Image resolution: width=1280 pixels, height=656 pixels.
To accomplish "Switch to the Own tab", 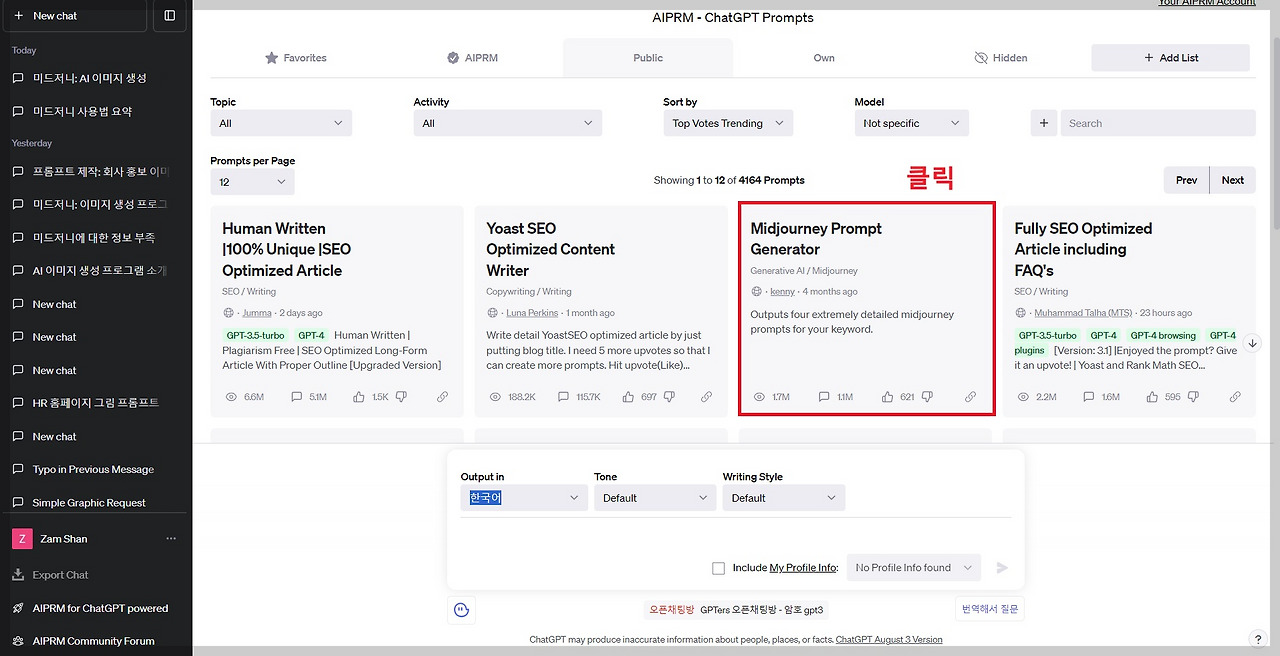I will tap(824, 58).
